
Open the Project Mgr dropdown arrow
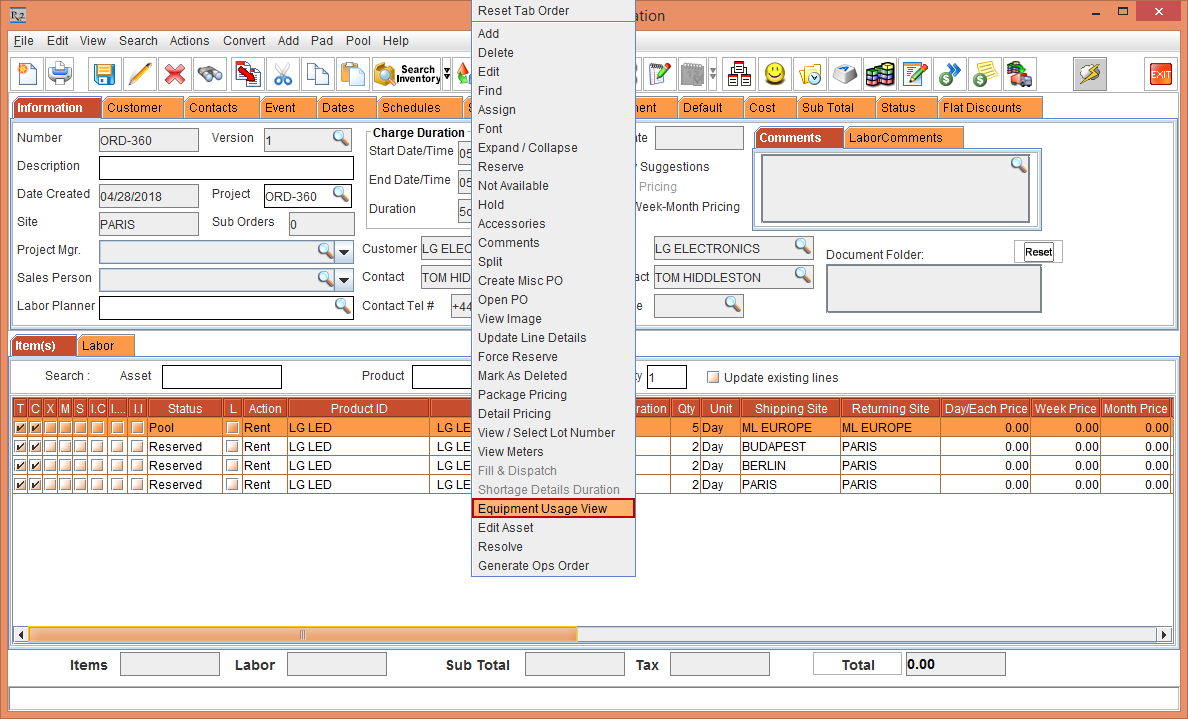[344, 251]
